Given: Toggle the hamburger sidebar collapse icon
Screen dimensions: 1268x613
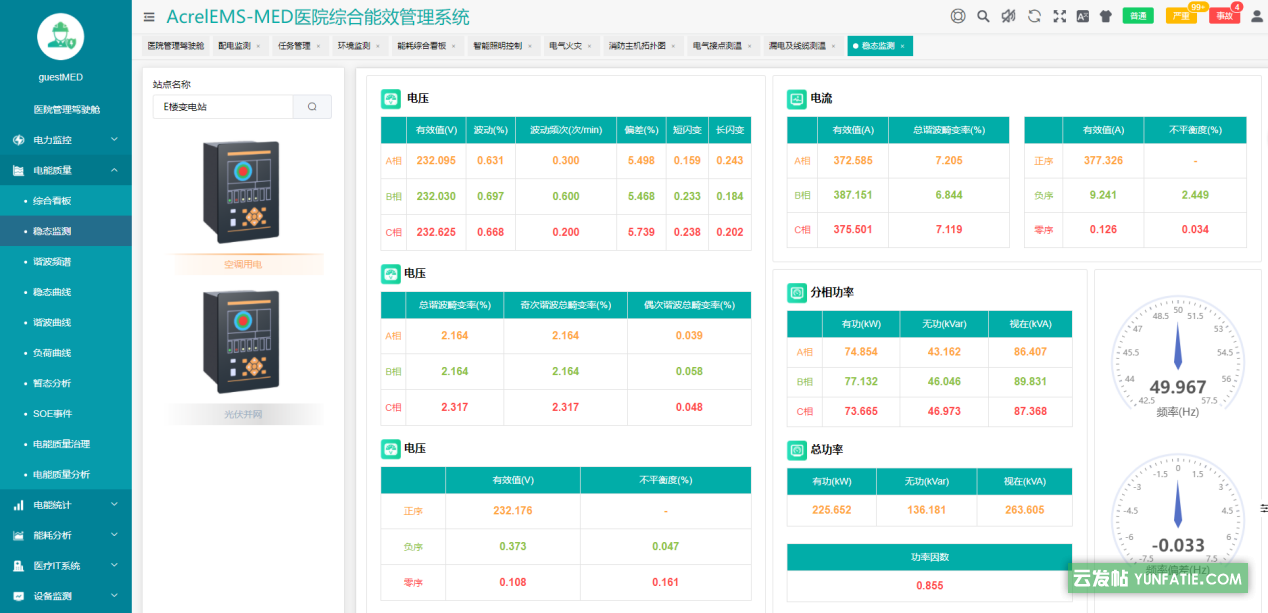Looking at the screenshot, I should [149, 17].
